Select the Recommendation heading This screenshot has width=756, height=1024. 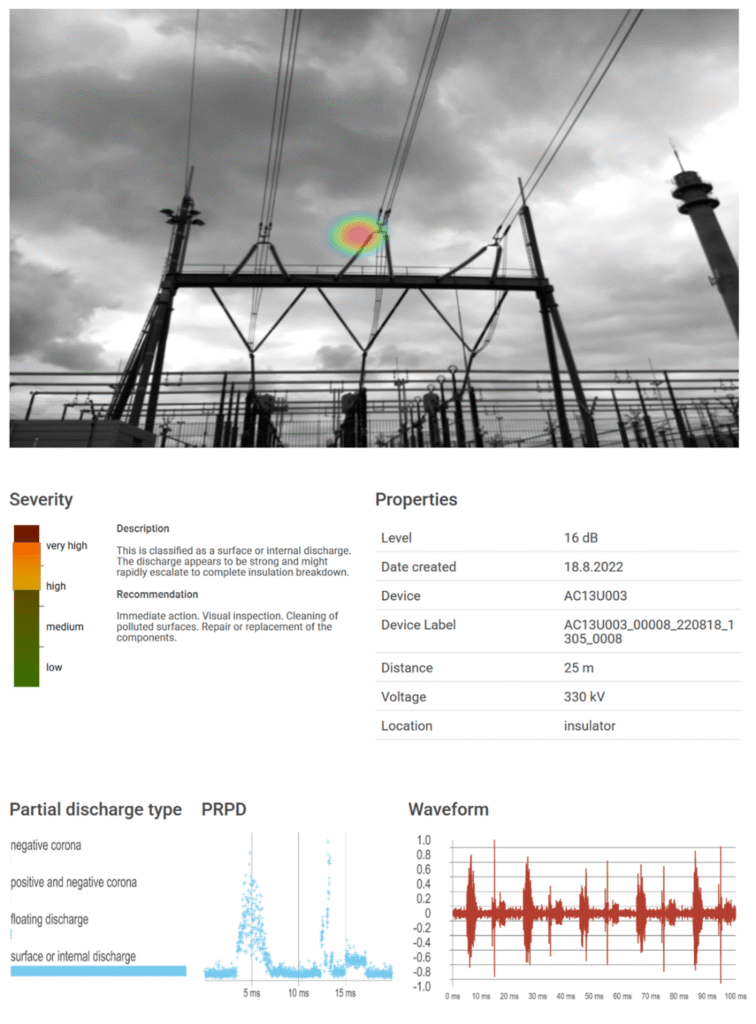157,594
